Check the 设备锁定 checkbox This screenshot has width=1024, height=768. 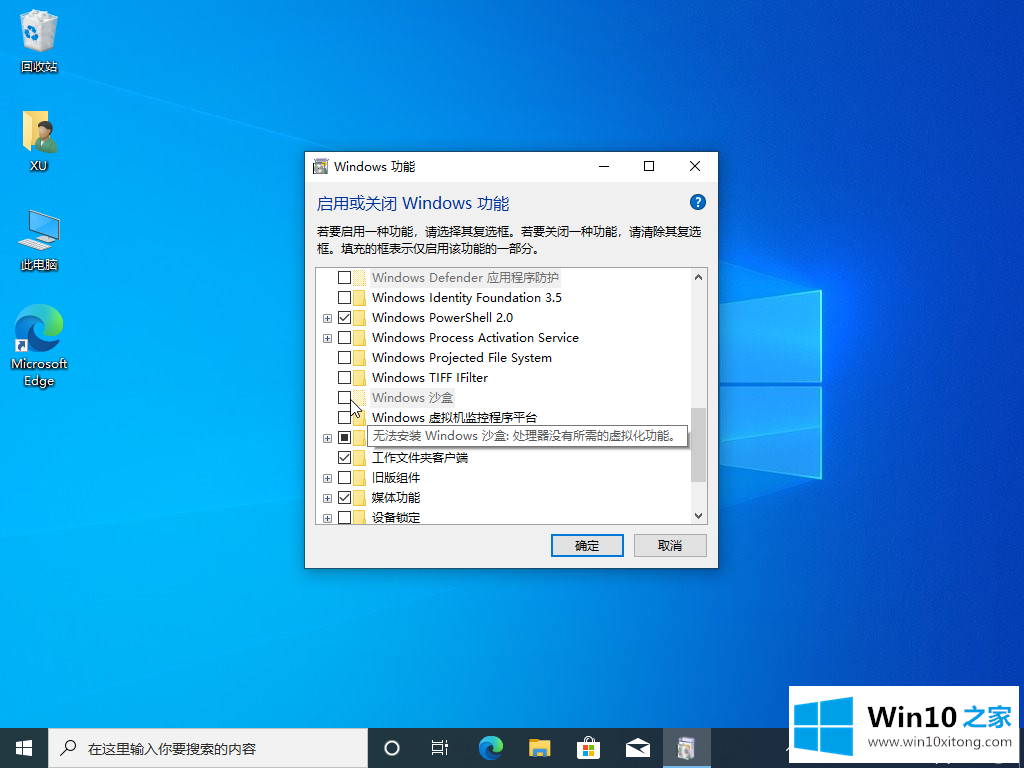[x=344, y=518]
